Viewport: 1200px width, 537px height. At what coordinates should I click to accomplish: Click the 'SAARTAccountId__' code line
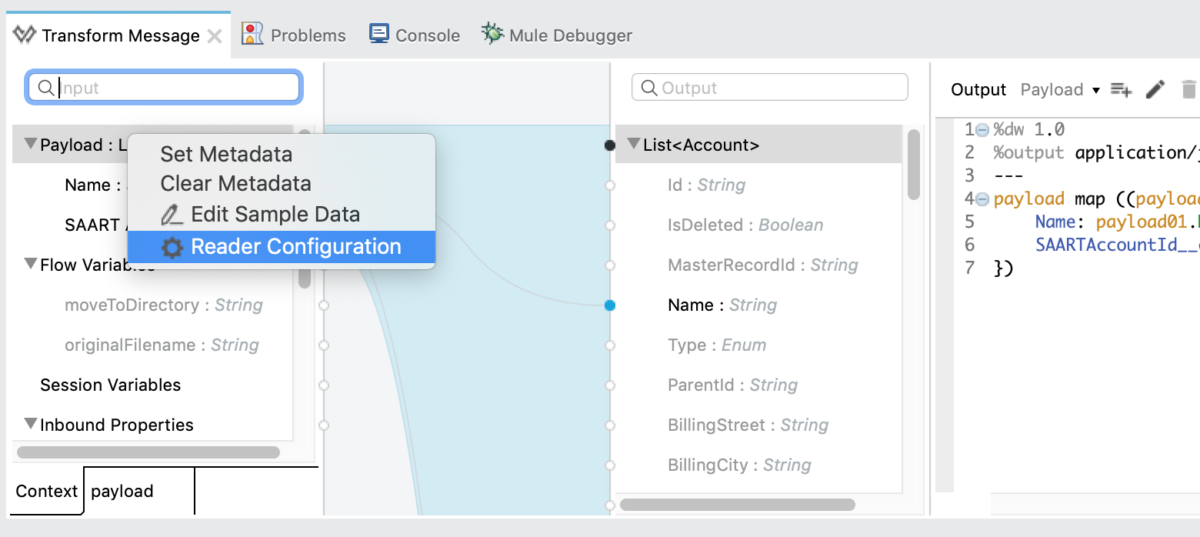[x=1117, y=245]
